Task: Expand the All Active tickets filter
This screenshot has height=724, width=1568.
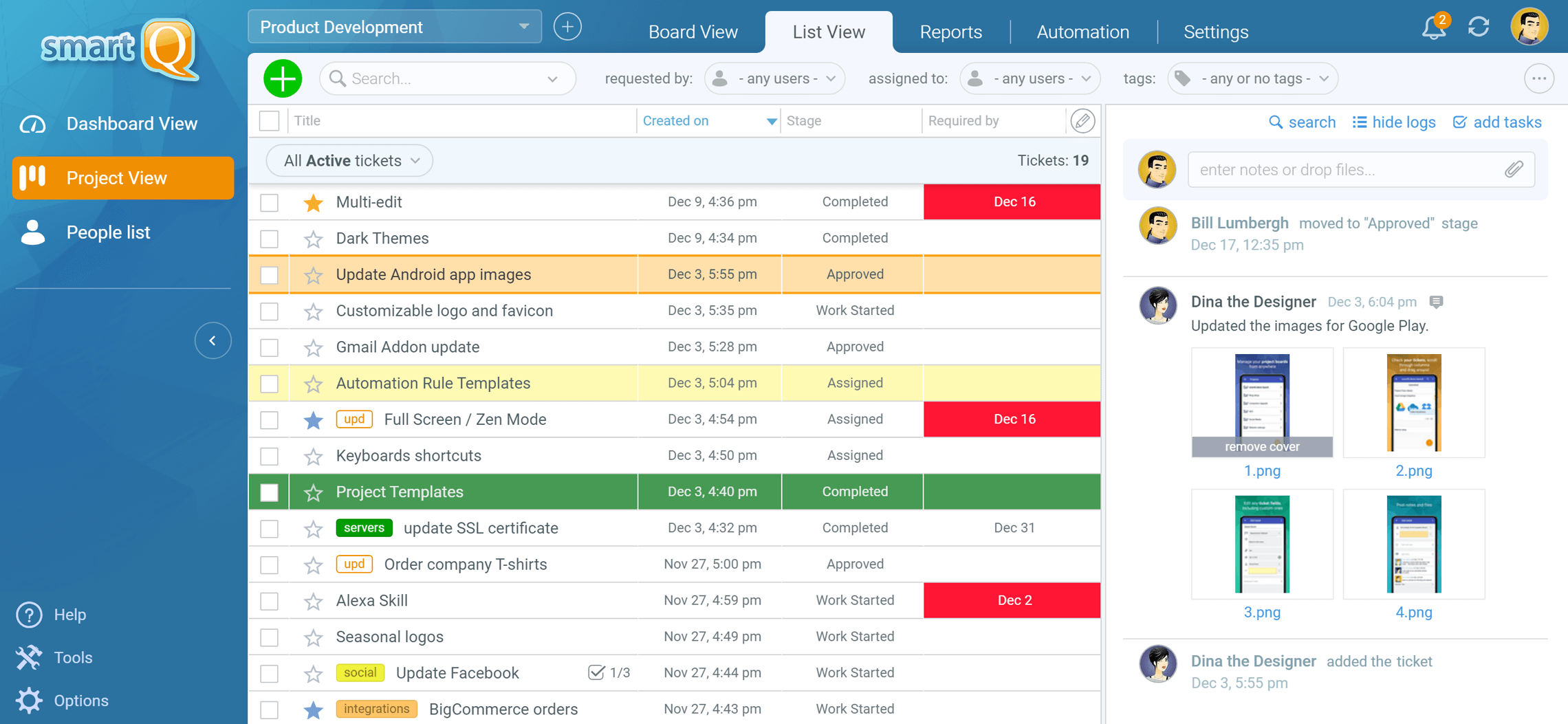Action: click(350, 161)
